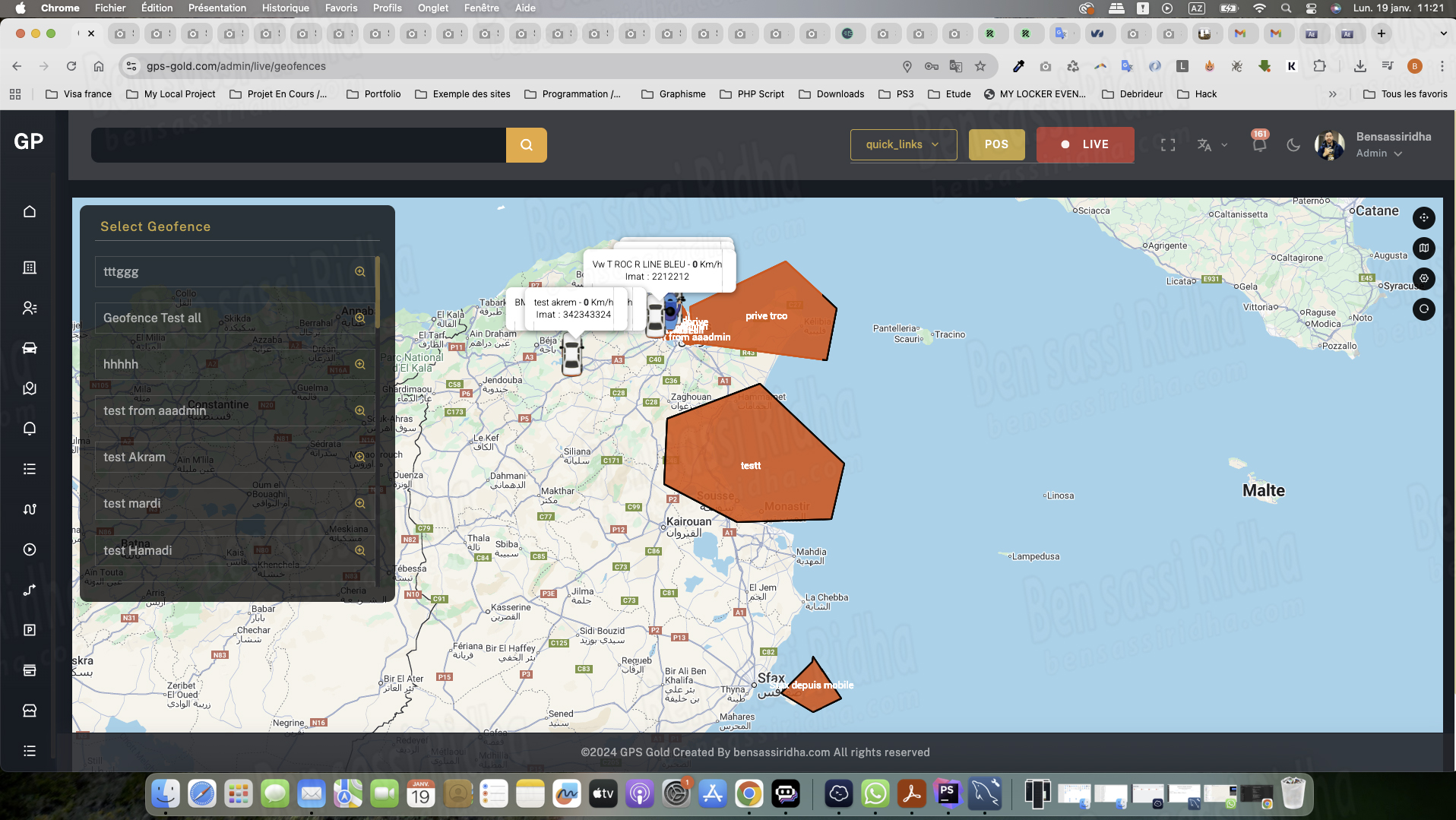
Task: Zoom to the tttggg geofence
Action: point(360,271)
